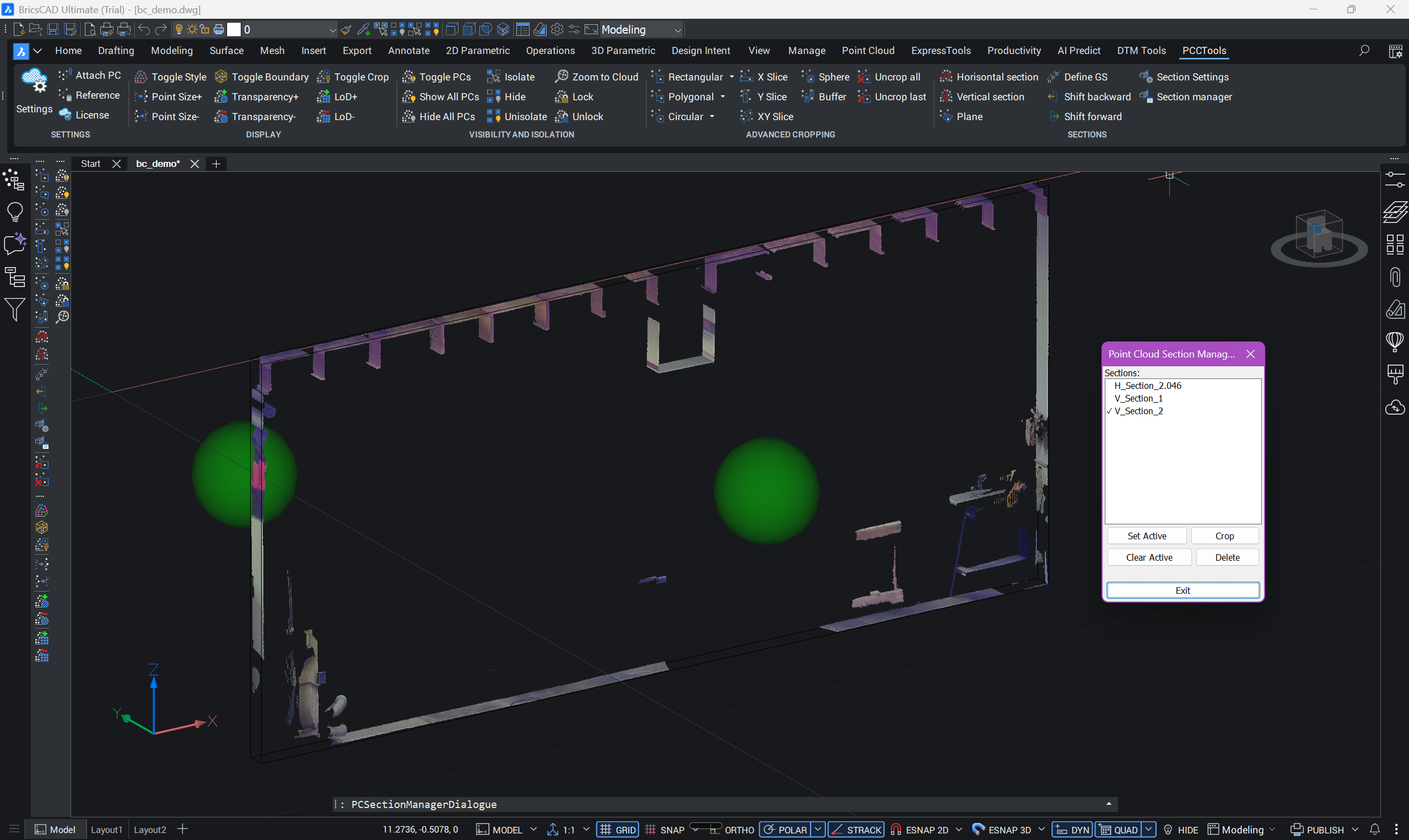Toggle DYN dynamic input
This screenshot has width=1409, height=840.
pos(1073,829)
